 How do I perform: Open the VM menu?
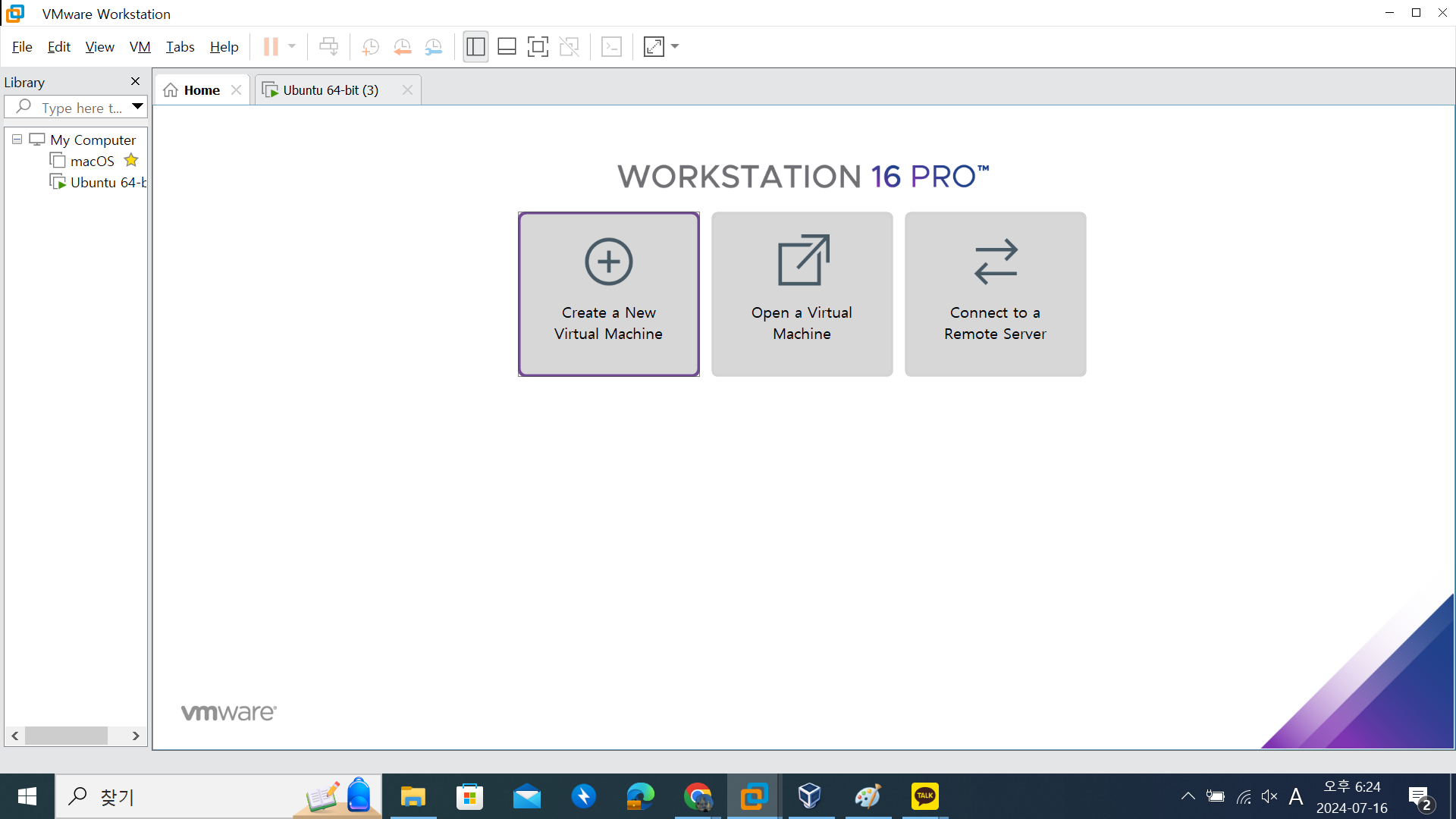click(140, 47)
